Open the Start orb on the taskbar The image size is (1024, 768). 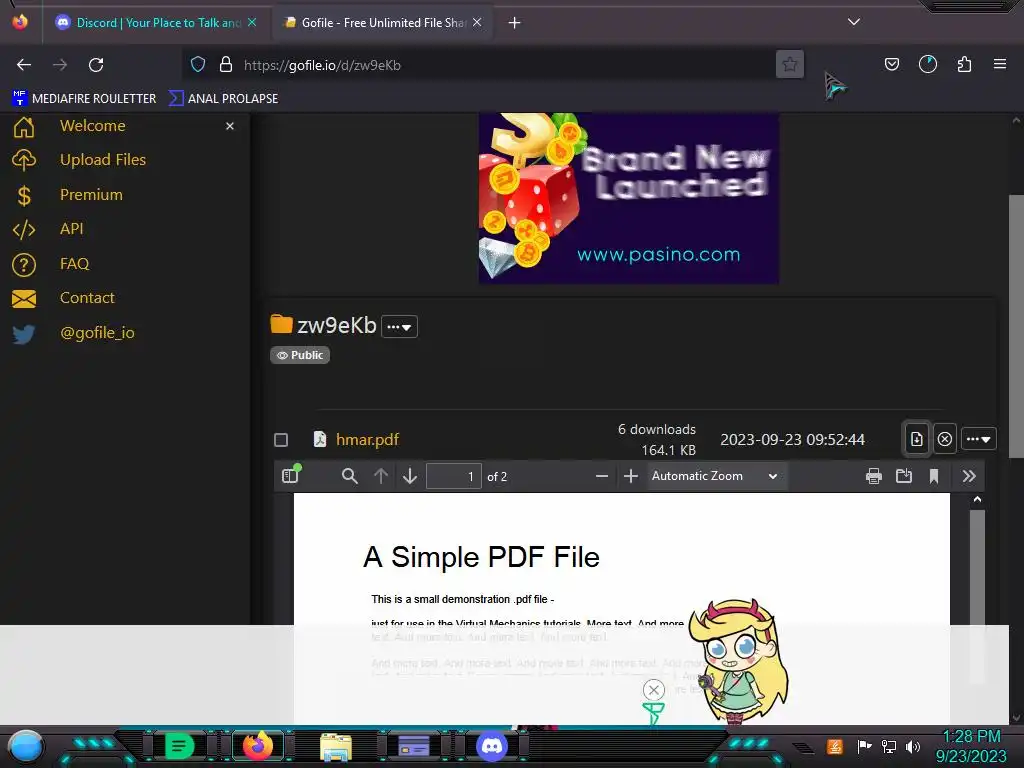coord(26,746)
